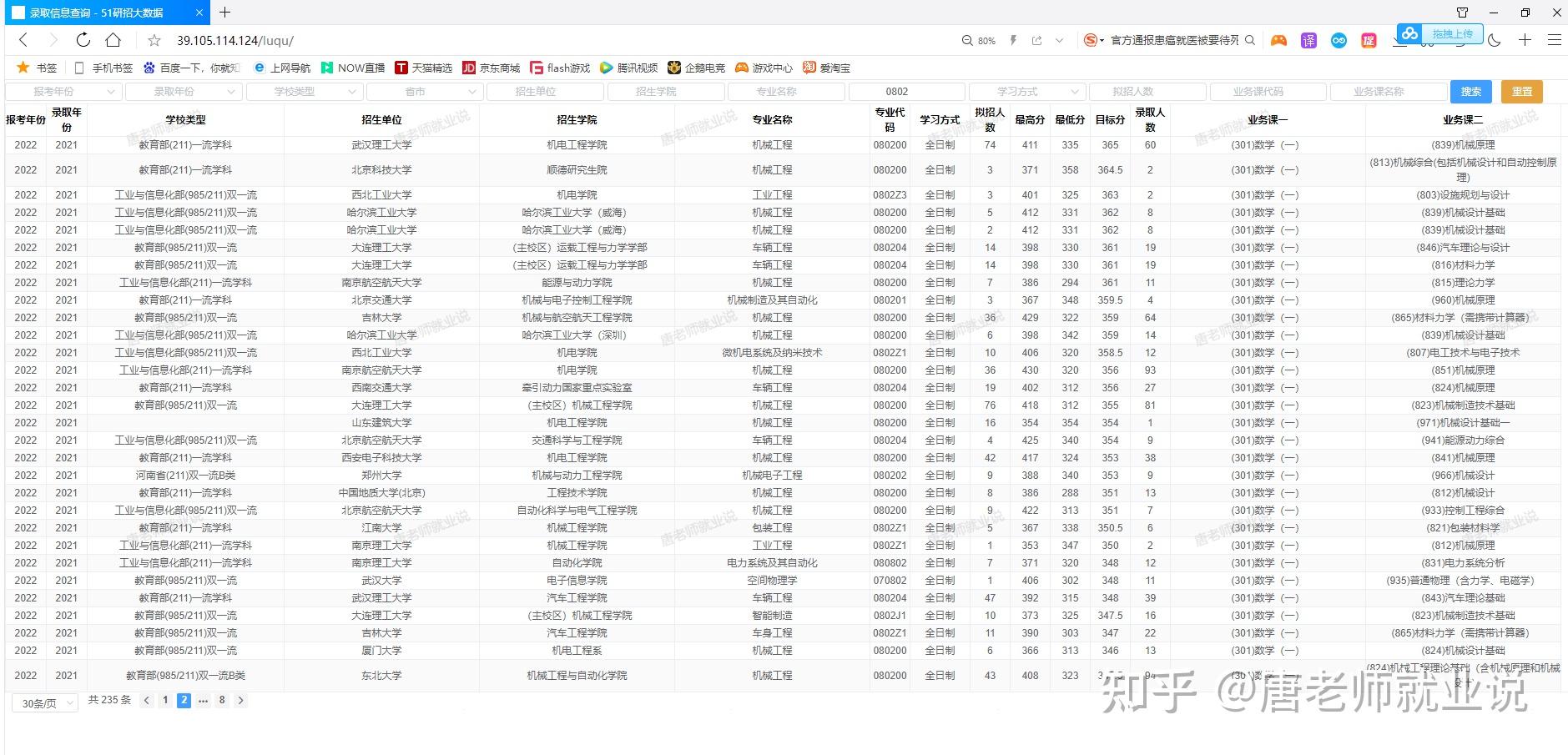Click the 山东建筑大学 table cell
1568x755 pixels.
[x=381, y=423]
